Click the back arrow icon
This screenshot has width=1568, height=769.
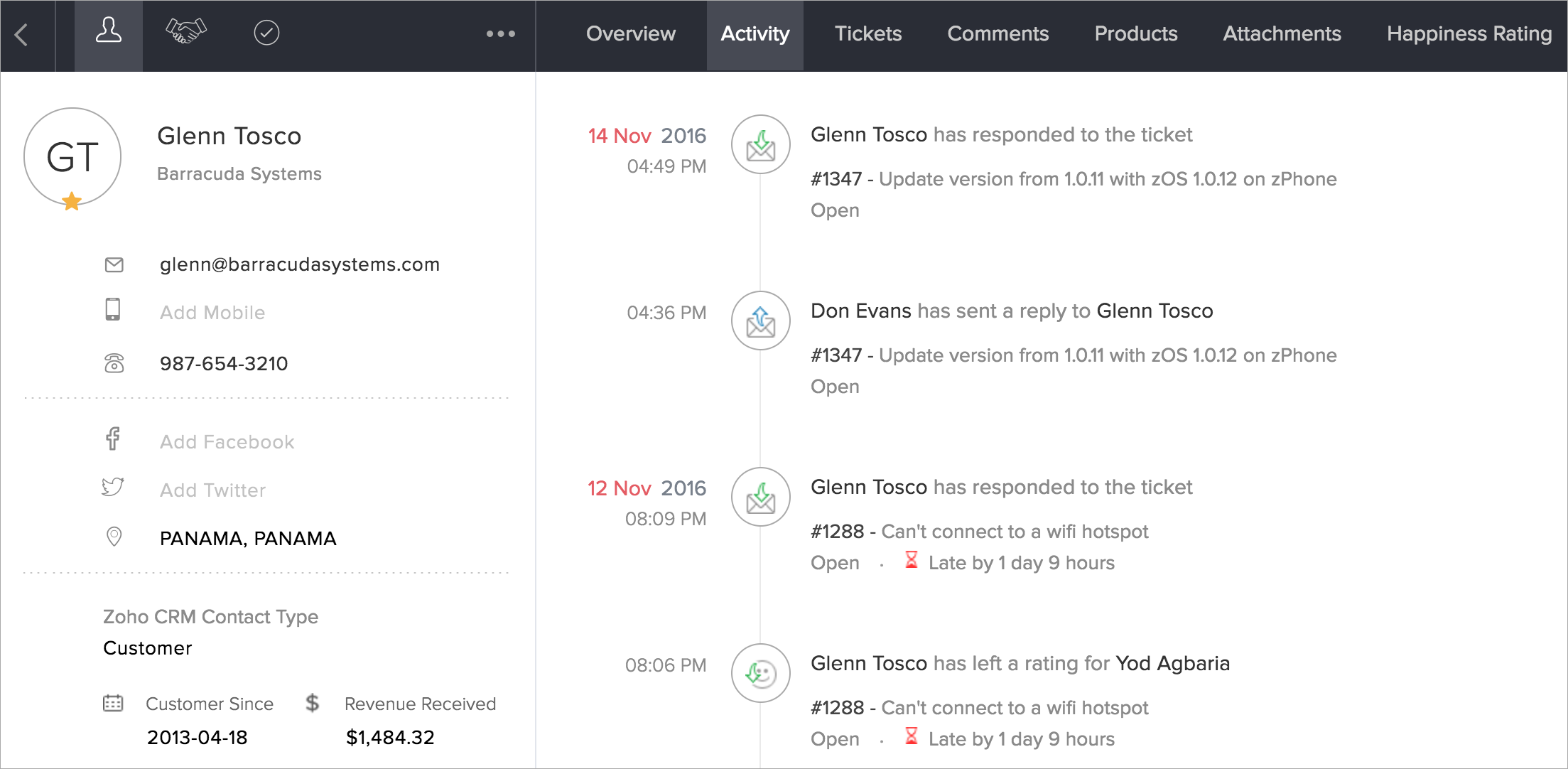pos(22,34)
